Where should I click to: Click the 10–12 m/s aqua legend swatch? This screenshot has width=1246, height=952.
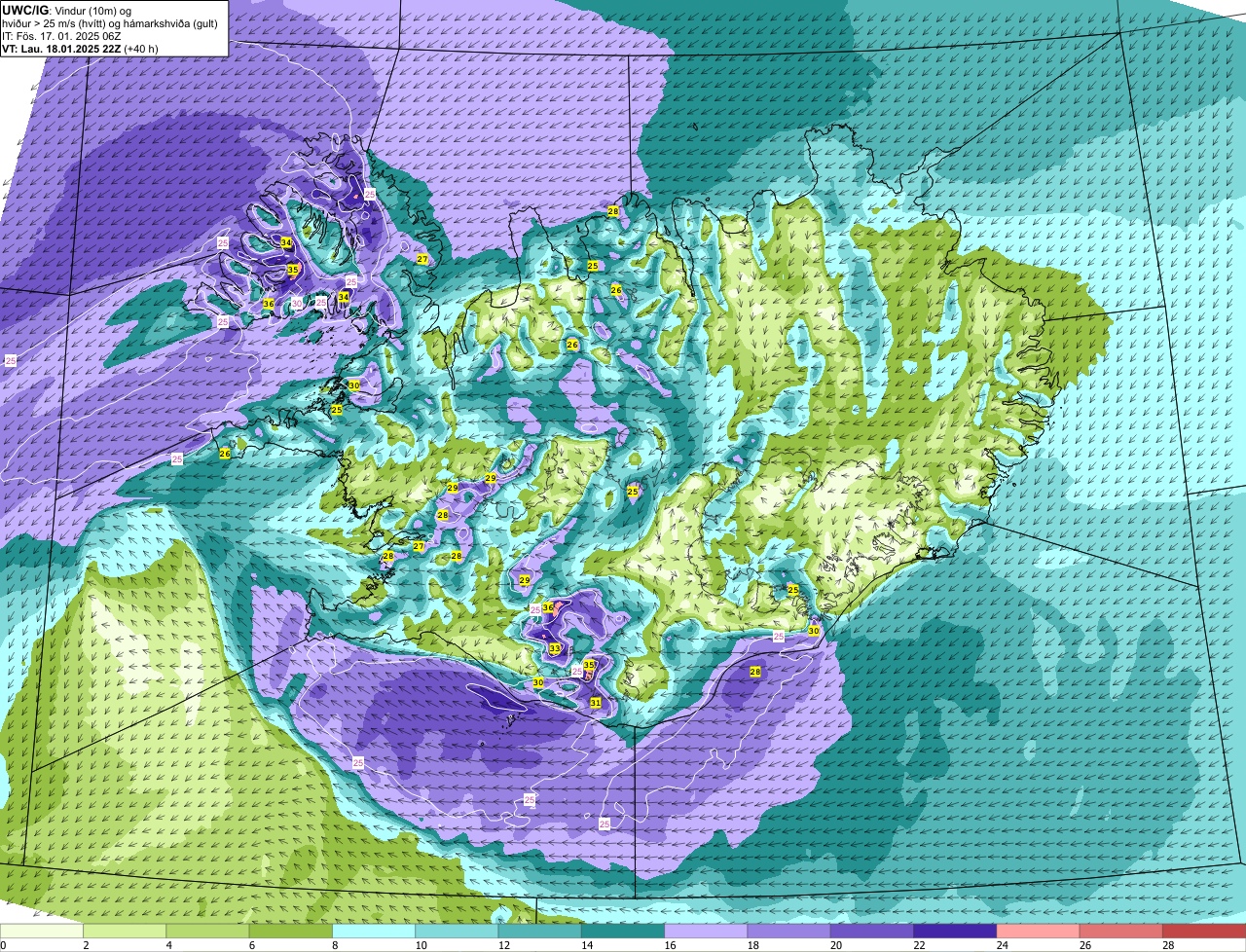tap(457, 931)
